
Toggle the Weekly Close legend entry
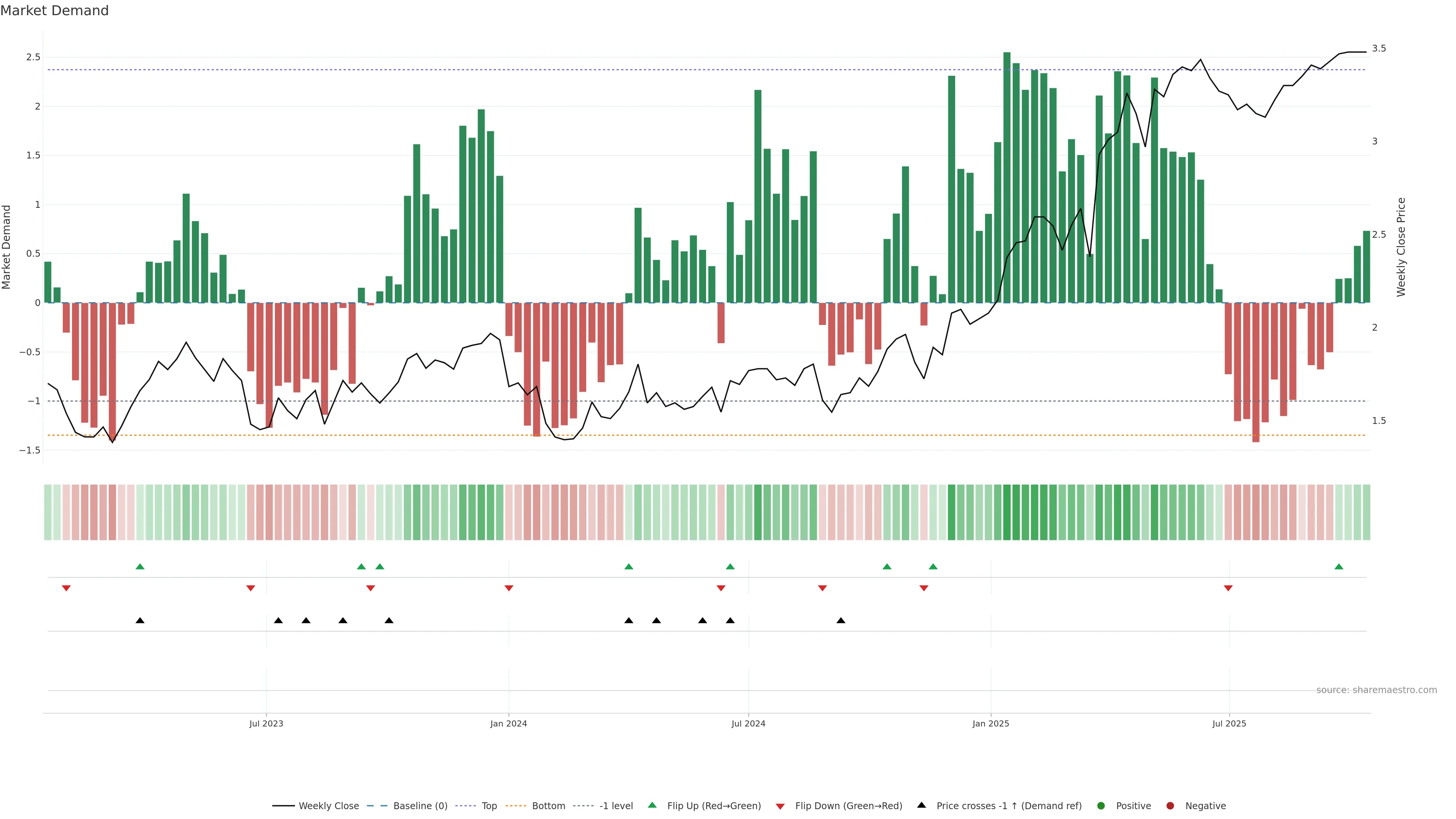pos(328,806)
